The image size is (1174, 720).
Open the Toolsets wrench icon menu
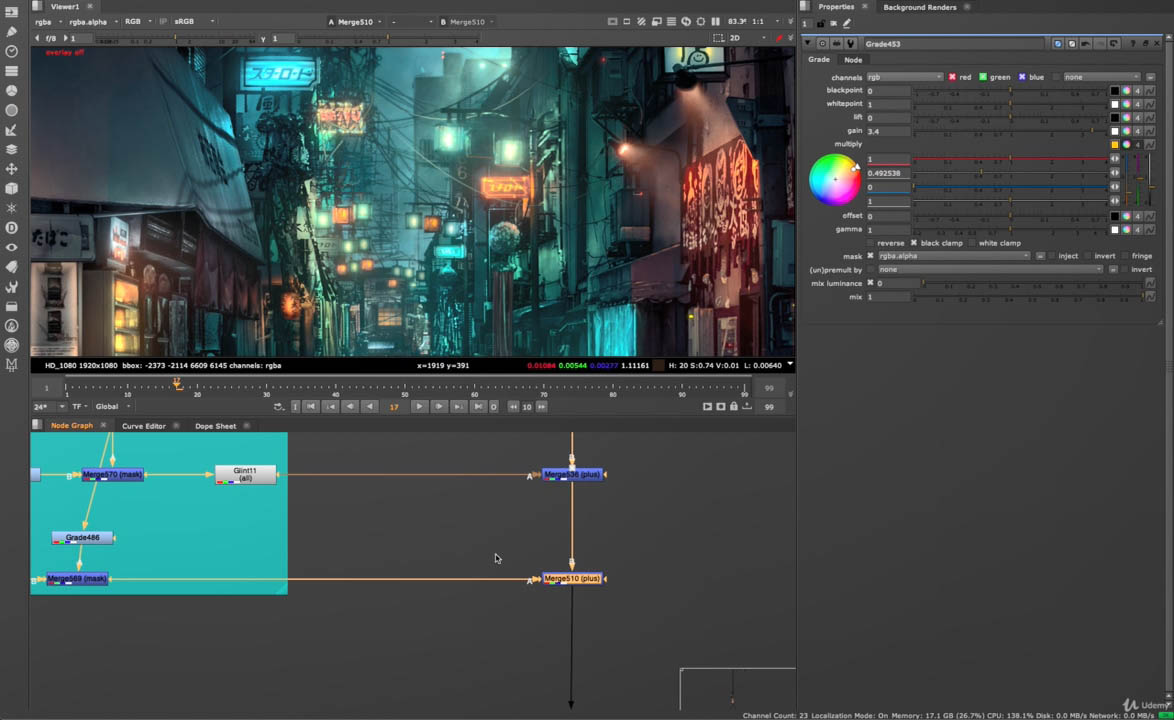[11, 287]
